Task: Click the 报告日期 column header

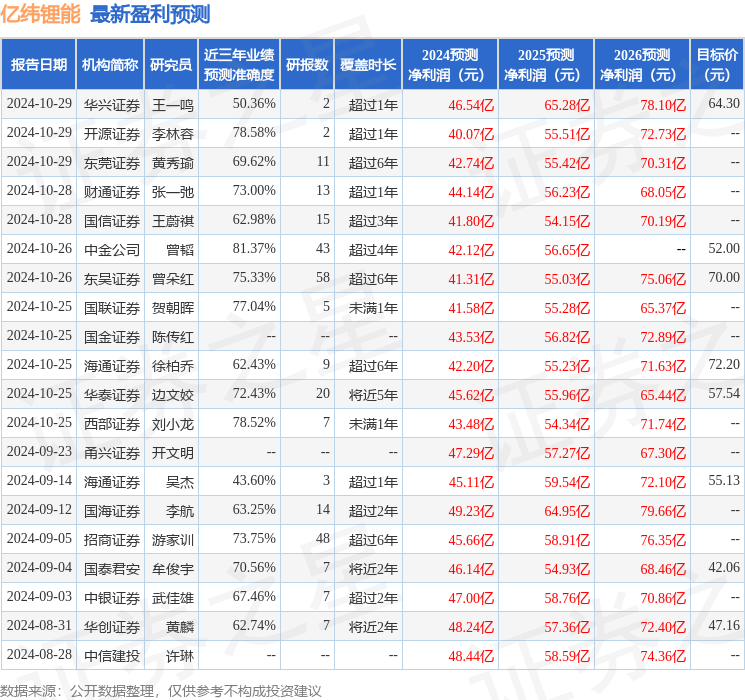Action: click(x=38, y=65)
